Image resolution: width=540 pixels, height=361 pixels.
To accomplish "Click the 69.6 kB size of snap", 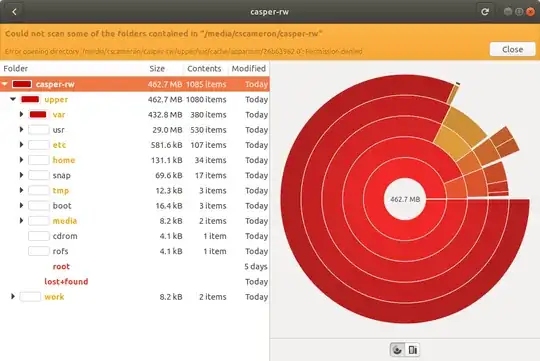I will [169, 175].
